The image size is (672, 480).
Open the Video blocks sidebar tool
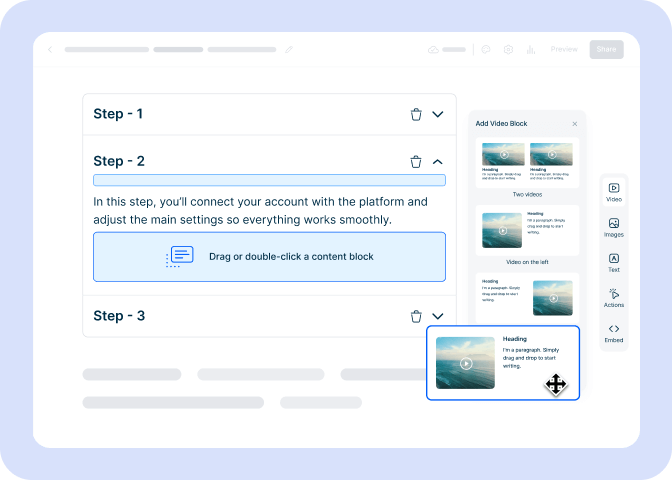click(614, 192)
